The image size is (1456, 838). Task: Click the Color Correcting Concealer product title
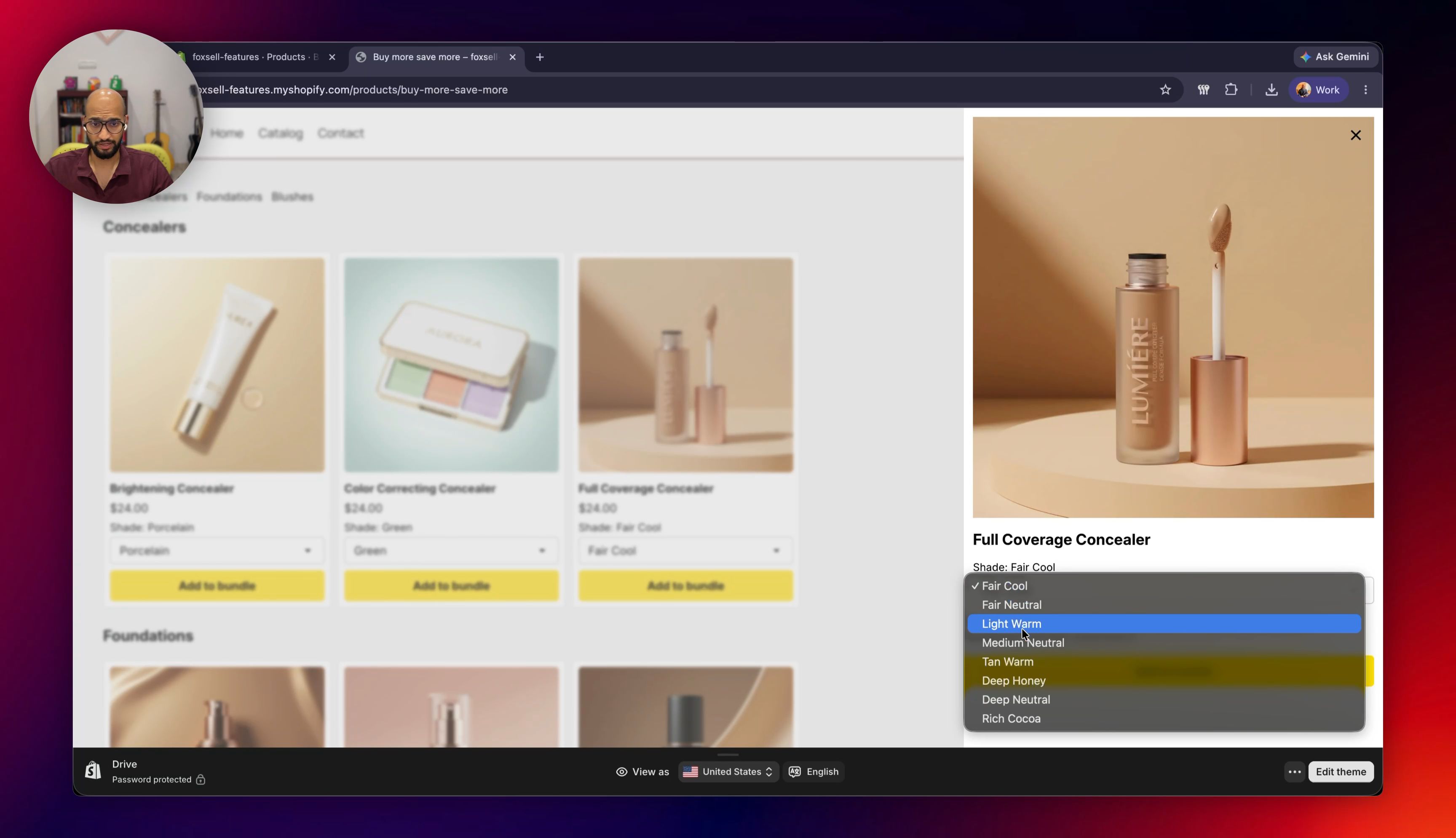[x=420, y=488]
